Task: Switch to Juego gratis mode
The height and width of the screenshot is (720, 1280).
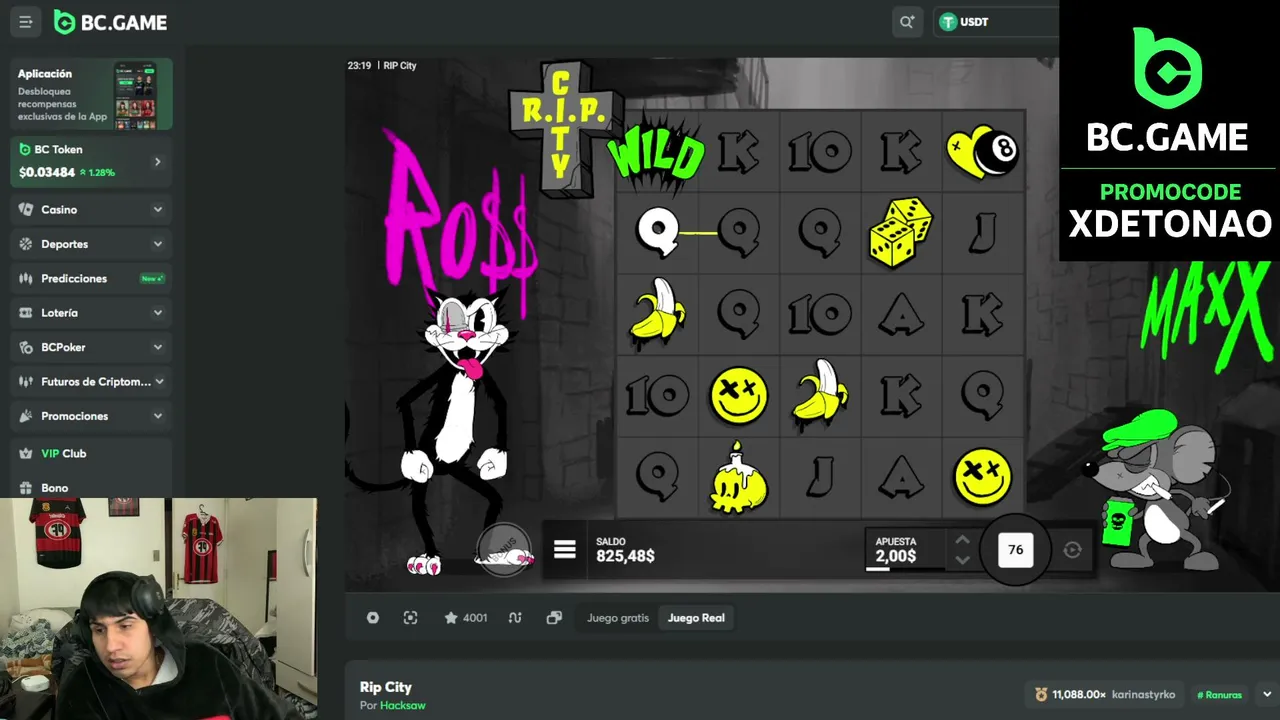Action: [618, 618]
